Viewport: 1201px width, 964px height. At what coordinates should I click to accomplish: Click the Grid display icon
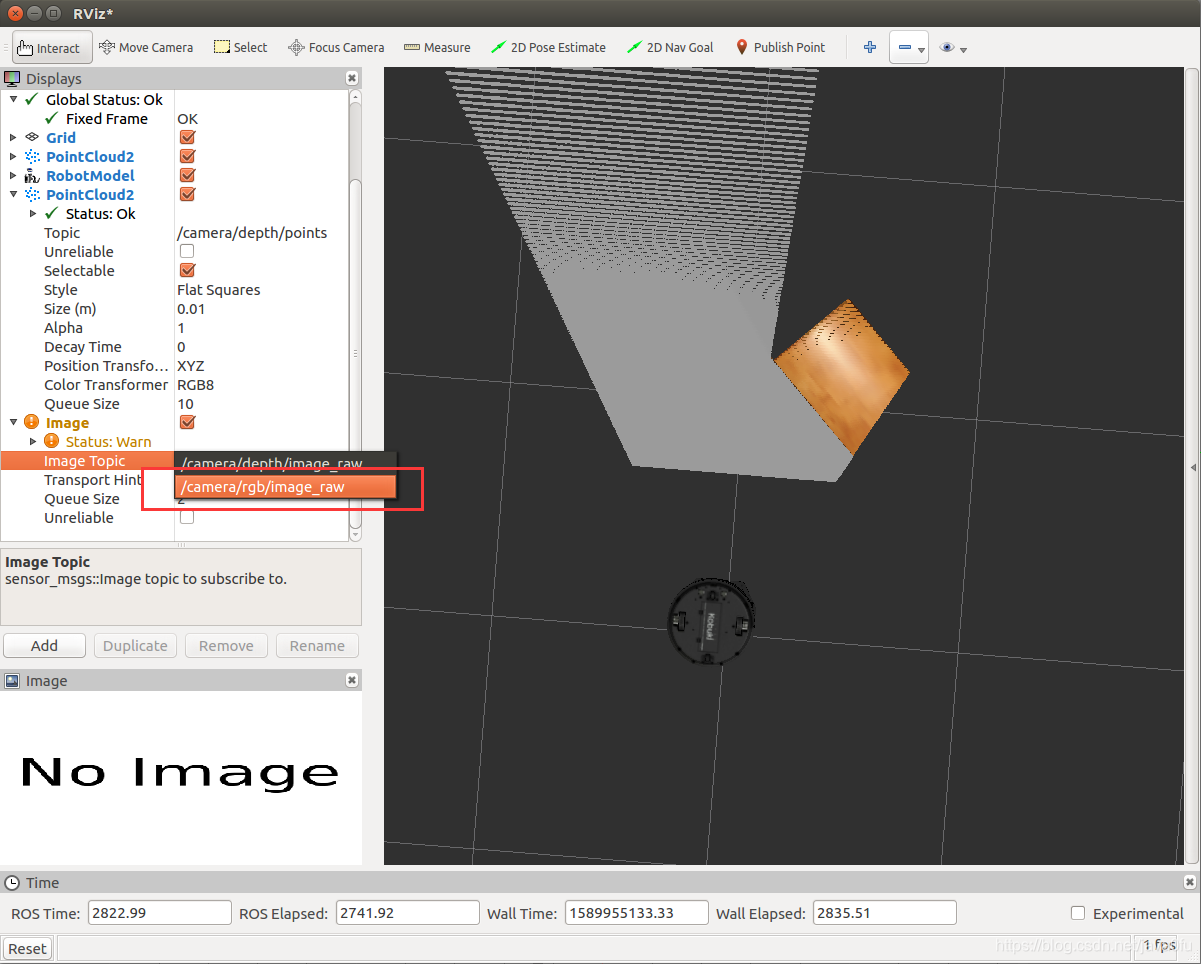click(x=32, y=137)
